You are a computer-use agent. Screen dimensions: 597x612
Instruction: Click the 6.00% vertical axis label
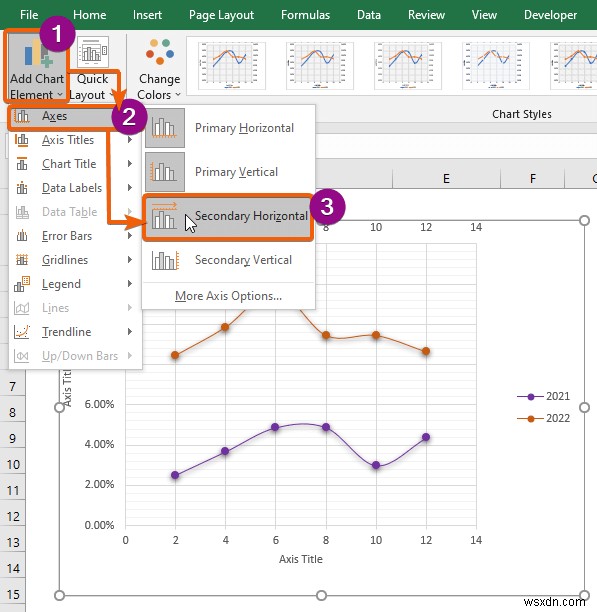tap(99, 404)
